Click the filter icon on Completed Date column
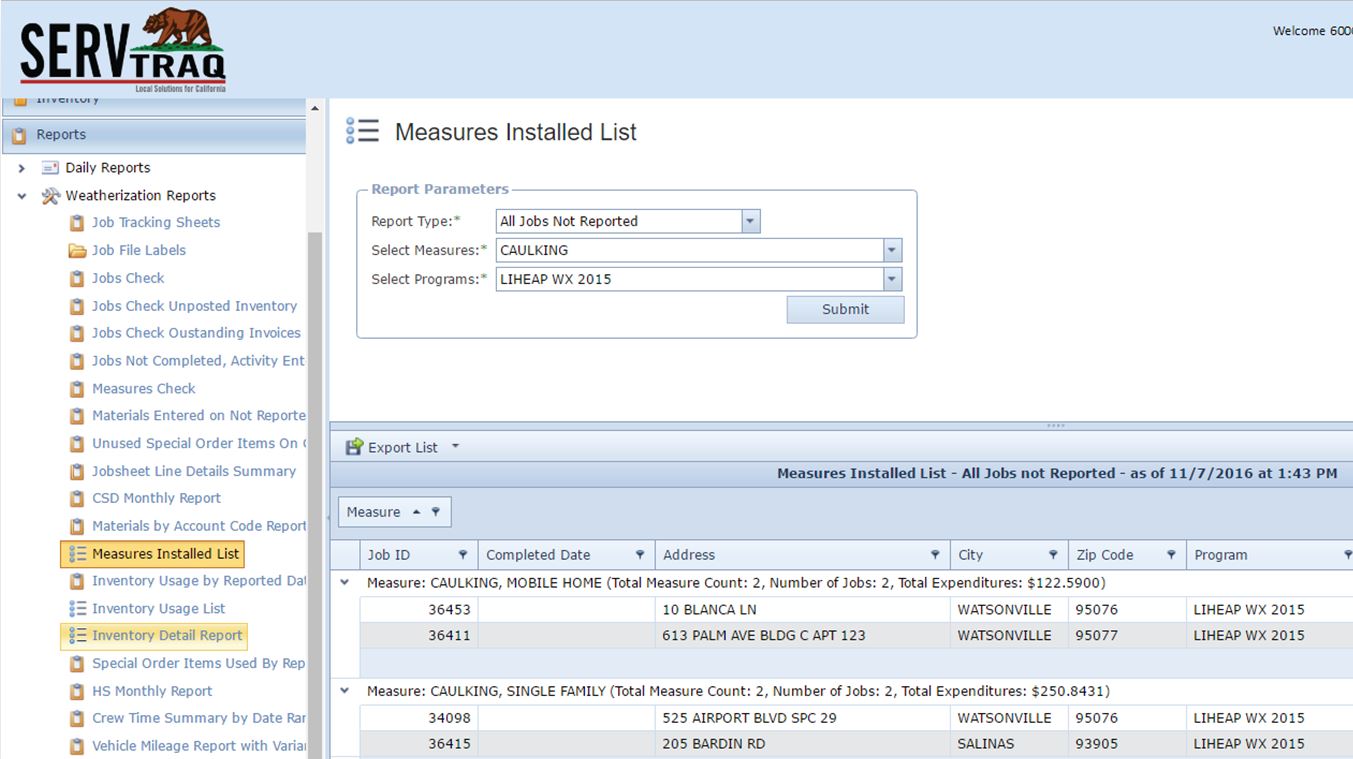Screen dimensions: 1353x759 click(640, 554)
